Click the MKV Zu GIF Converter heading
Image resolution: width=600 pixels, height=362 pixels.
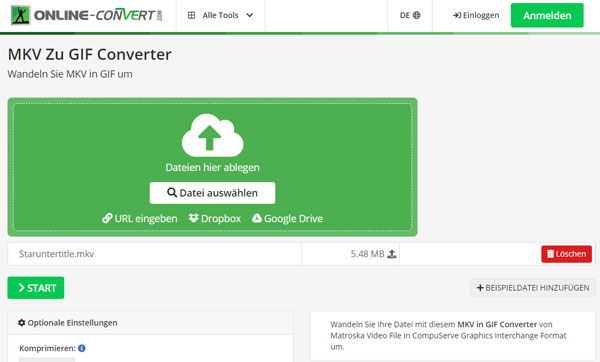(x=90, y=54)
